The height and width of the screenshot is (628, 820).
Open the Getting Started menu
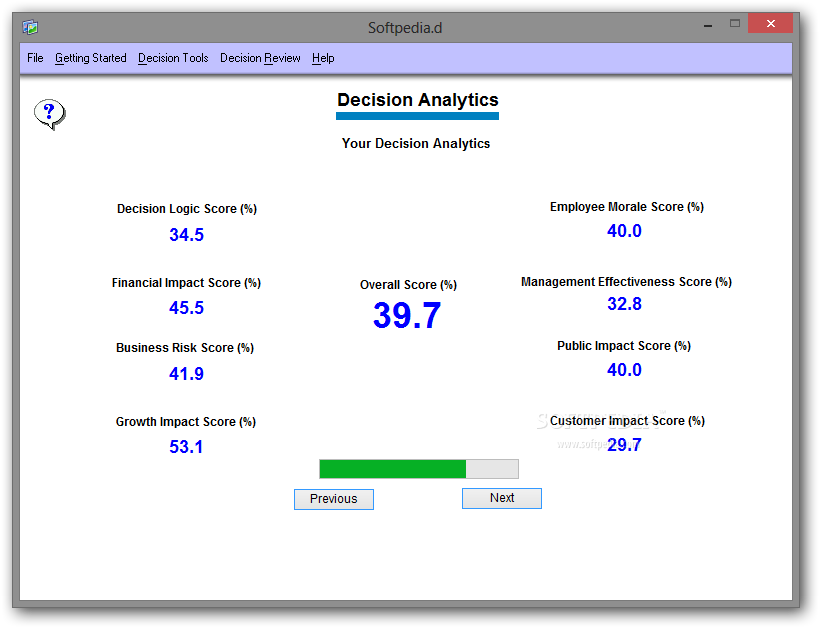pos(91,58)
